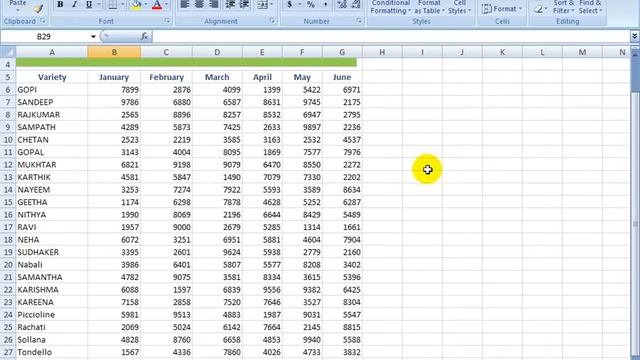Align text right
Screen dimensions: 640x360
[213, 4]
